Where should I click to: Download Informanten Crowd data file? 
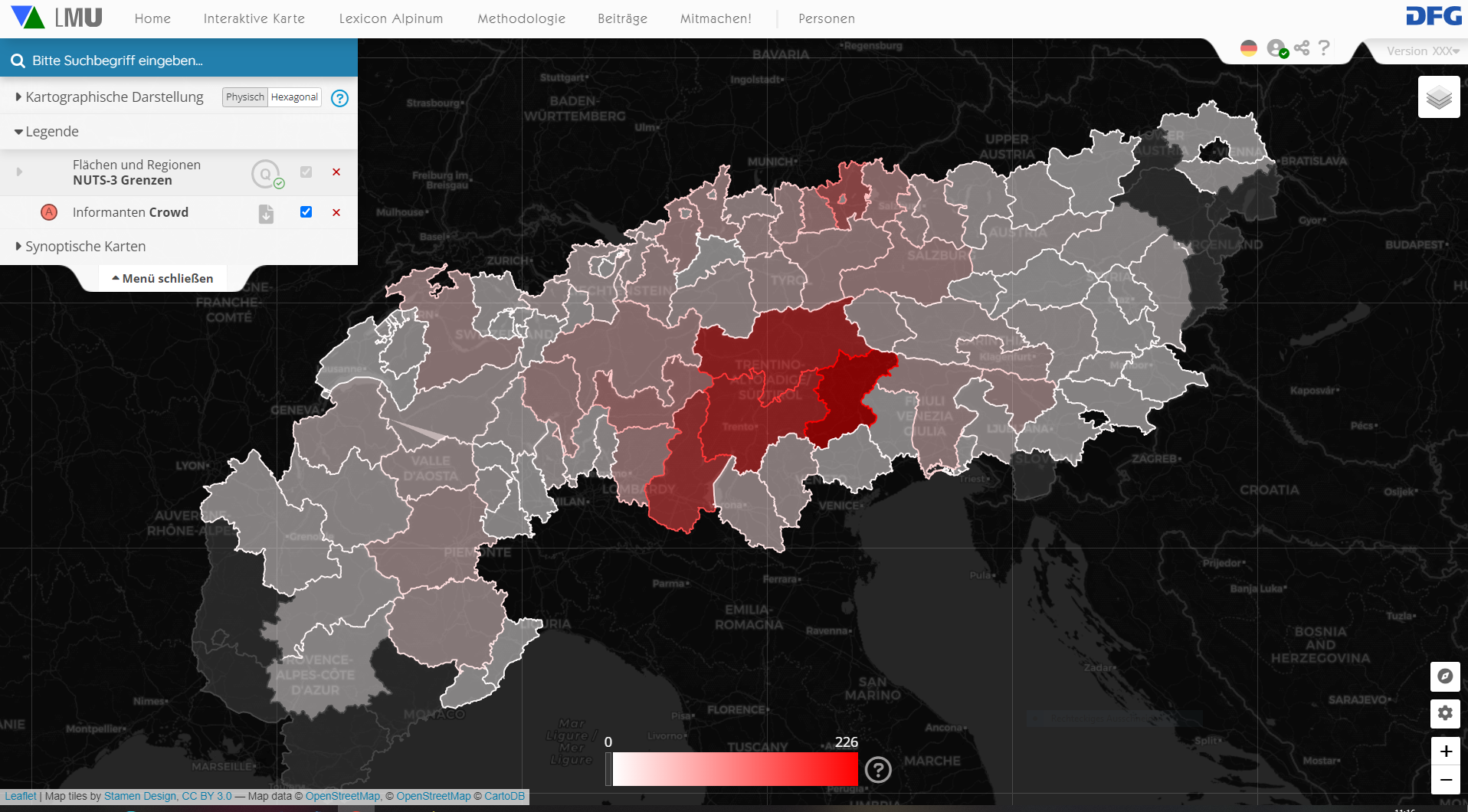(266, 214)
